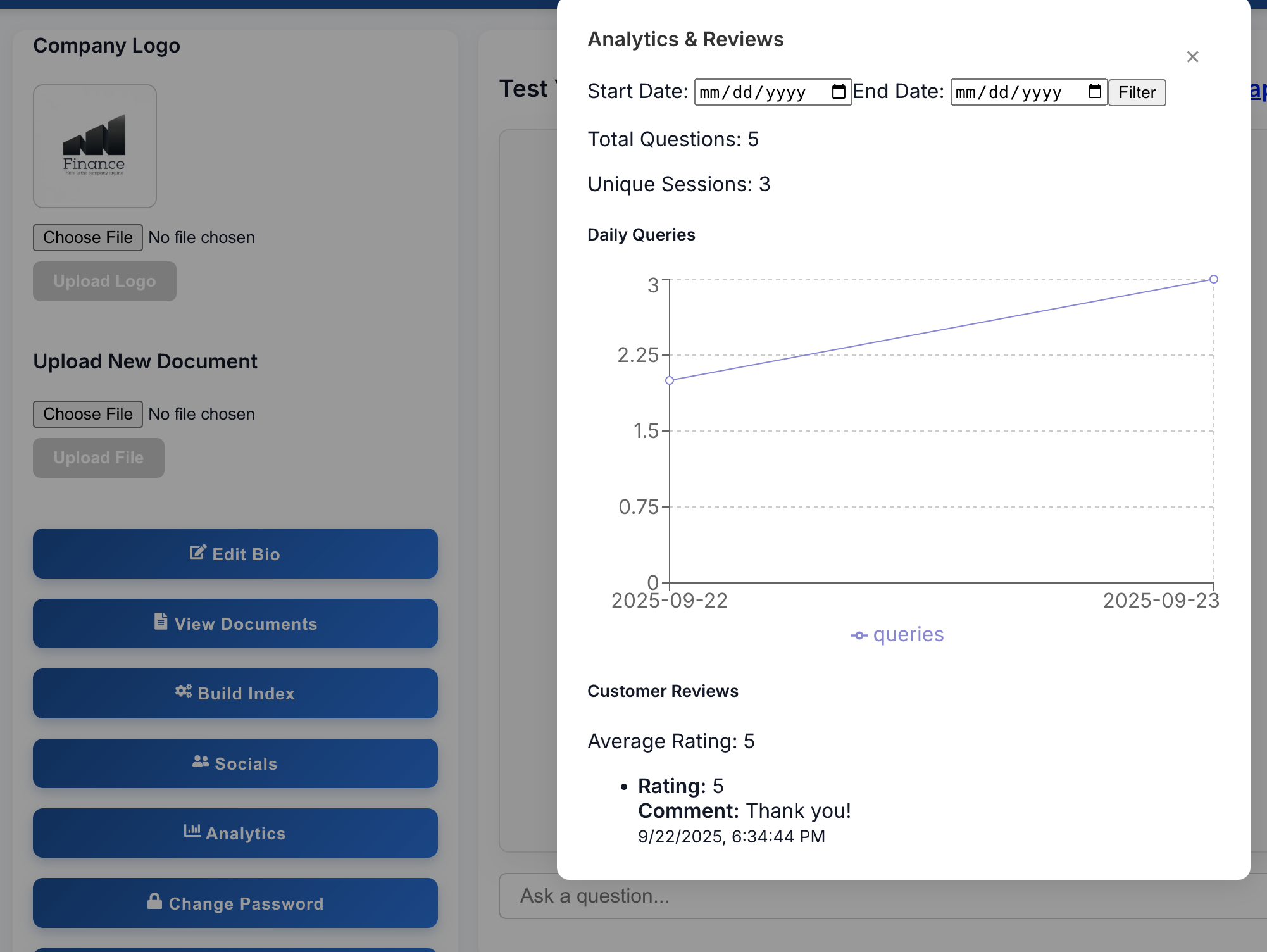This screenshot has height=952, width=1267.
Task: Click the lock icon on Change Password
Action: (154, 901)
